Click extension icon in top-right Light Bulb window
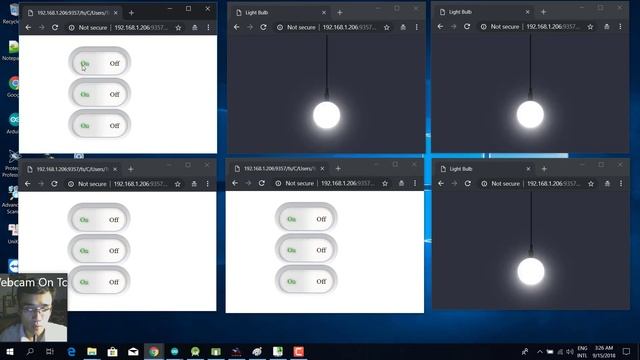 pos(607,27)
